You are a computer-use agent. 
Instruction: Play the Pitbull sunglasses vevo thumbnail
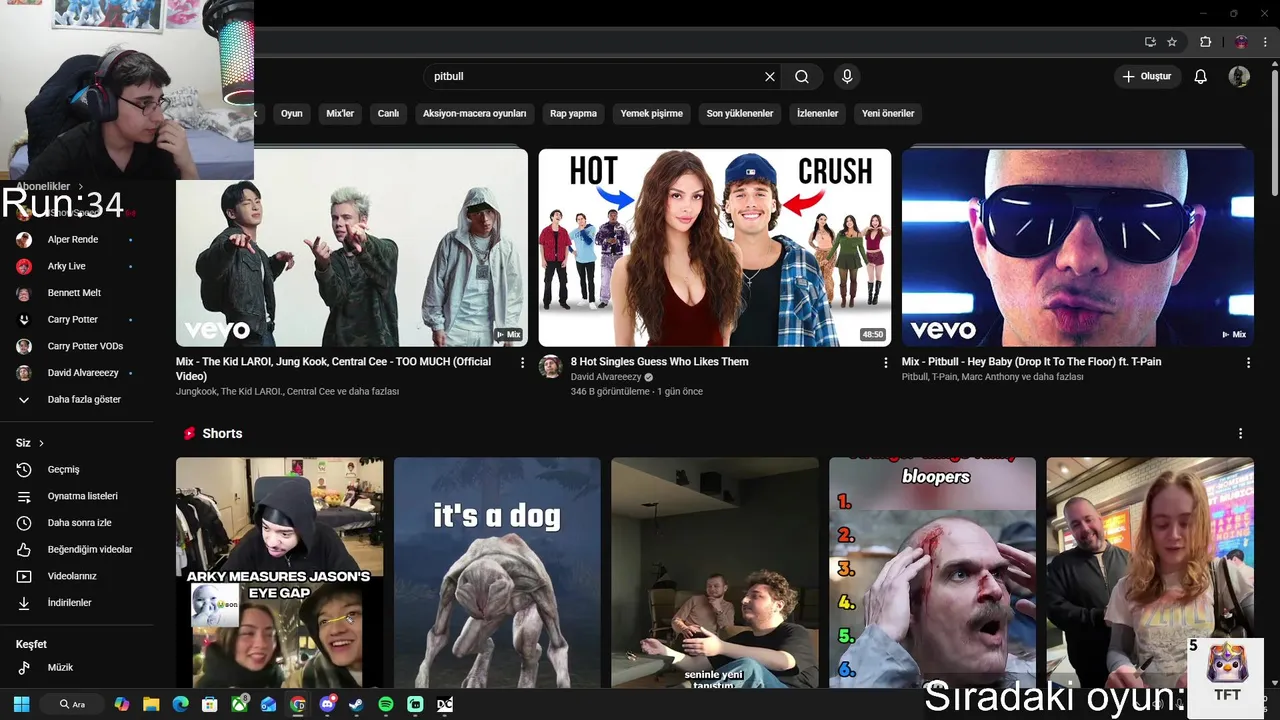tap(1078, 248)
